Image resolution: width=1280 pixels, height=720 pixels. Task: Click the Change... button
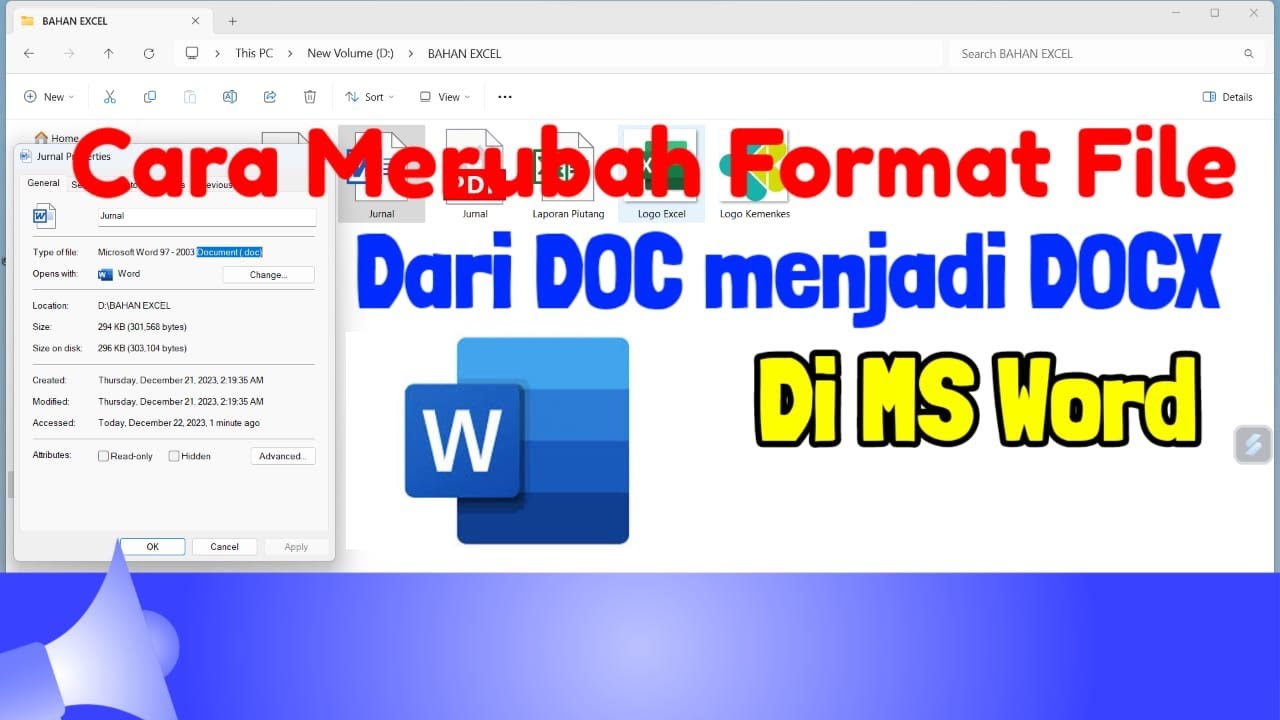point(268,274)
